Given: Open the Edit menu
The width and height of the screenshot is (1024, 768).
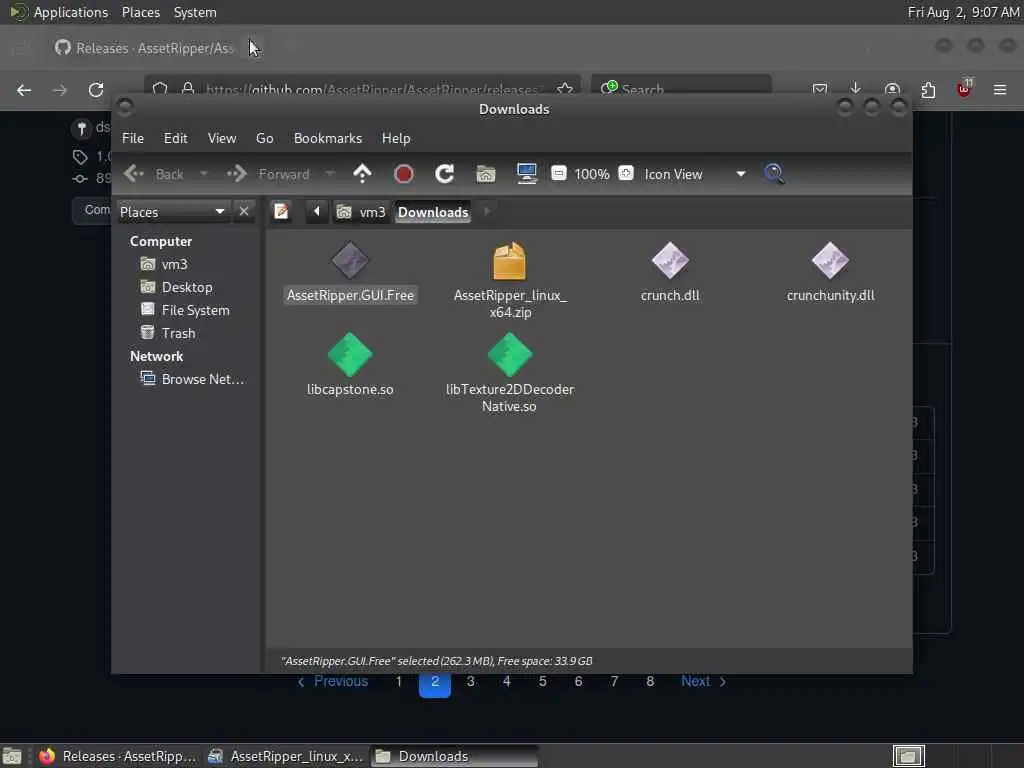Looking at the screenshot, I should click(176, 138).
